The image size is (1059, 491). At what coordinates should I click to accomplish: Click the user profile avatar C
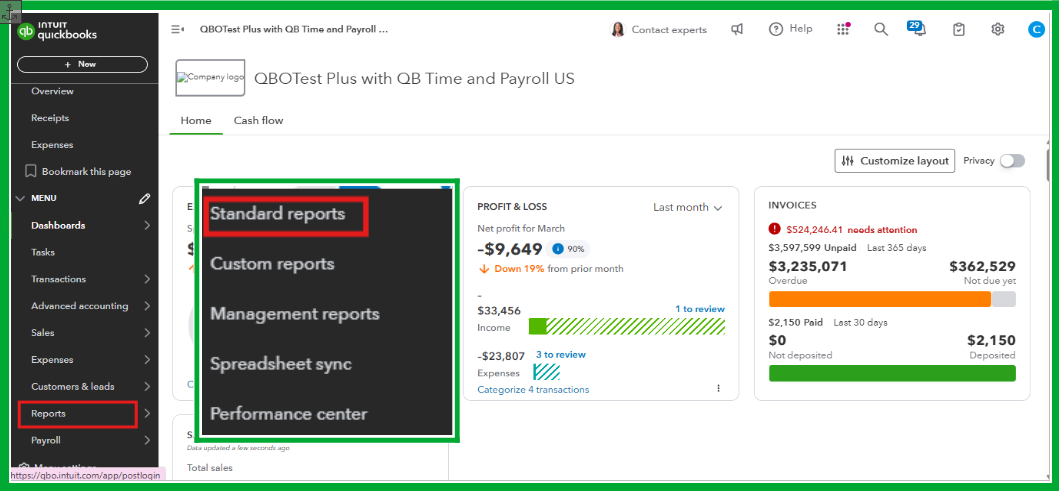pos(1035,29)
